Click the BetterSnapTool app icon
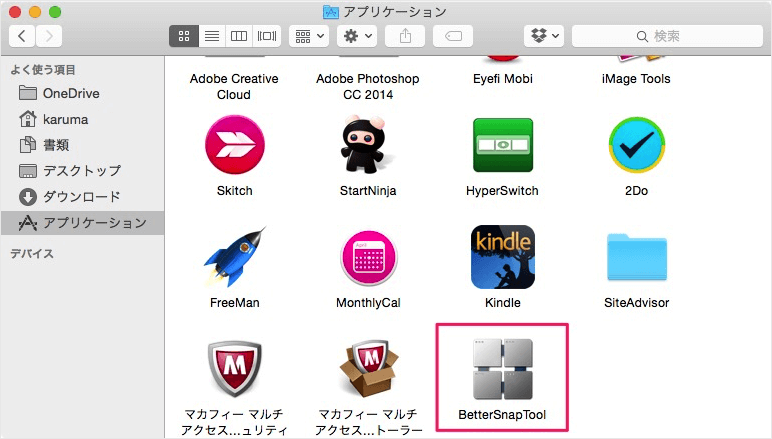 pyautogui.click(x=503, y=369)
